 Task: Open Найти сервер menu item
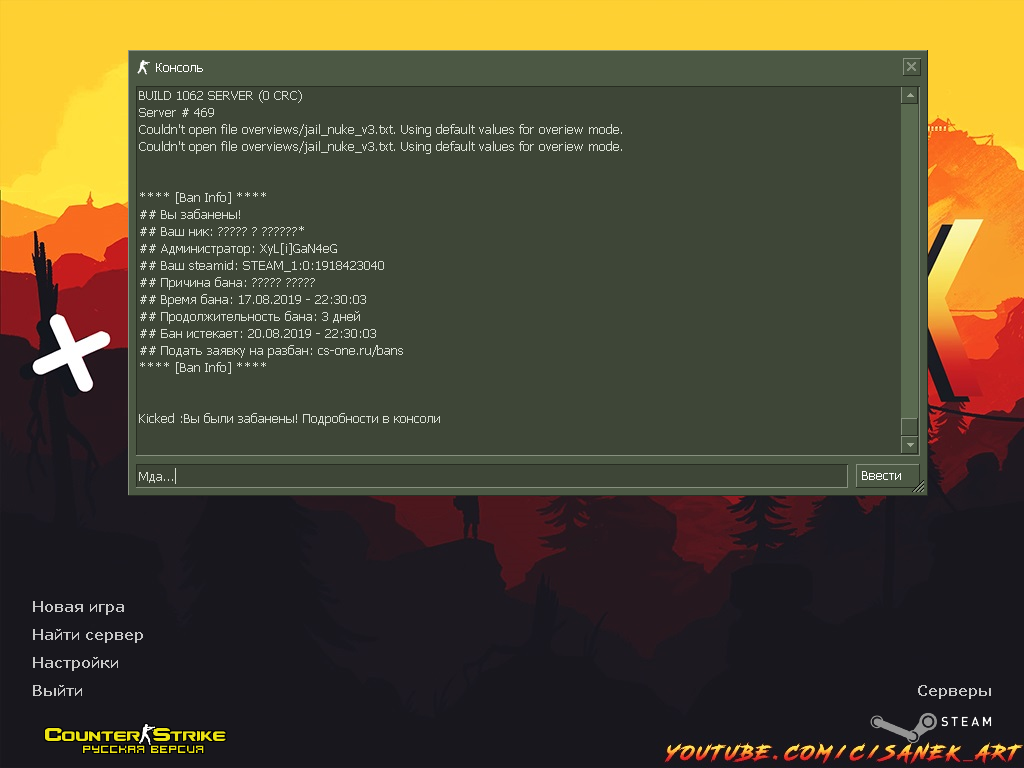[88, 635]
